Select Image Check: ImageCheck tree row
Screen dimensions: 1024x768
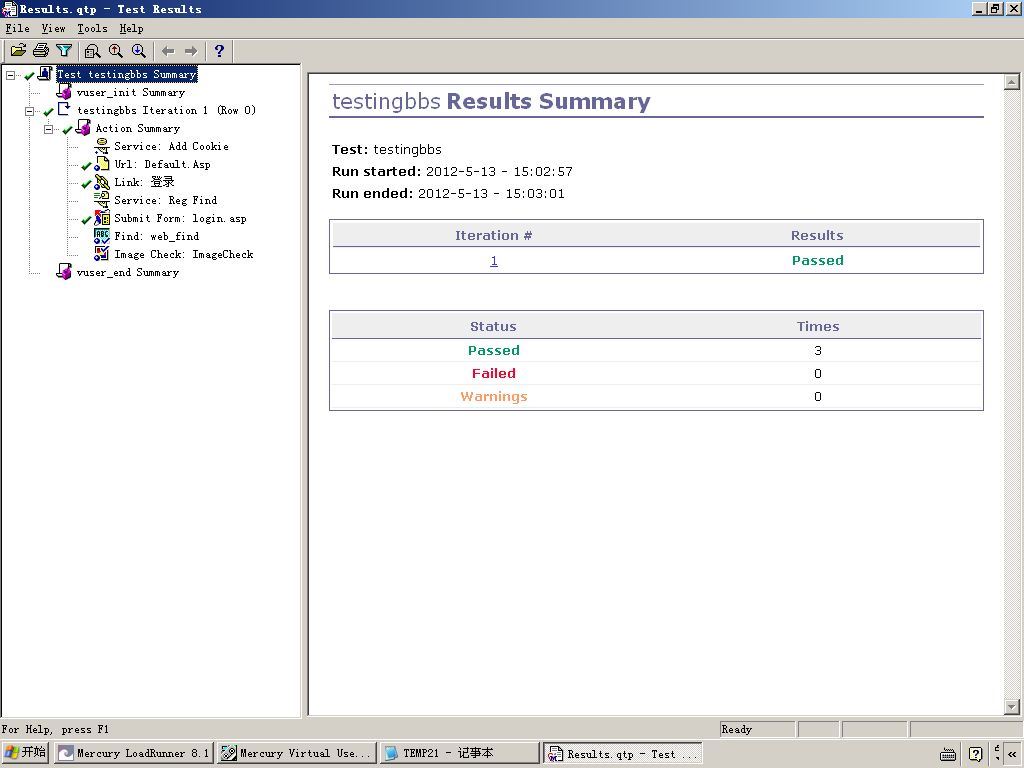click(184, 254)
